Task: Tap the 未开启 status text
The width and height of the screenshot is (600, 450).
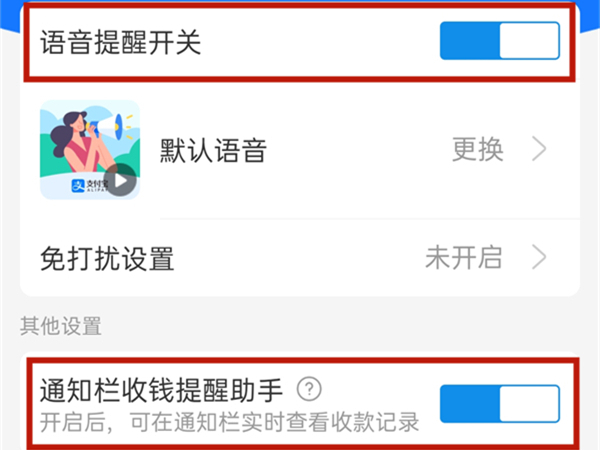Action: pos(464,257)
